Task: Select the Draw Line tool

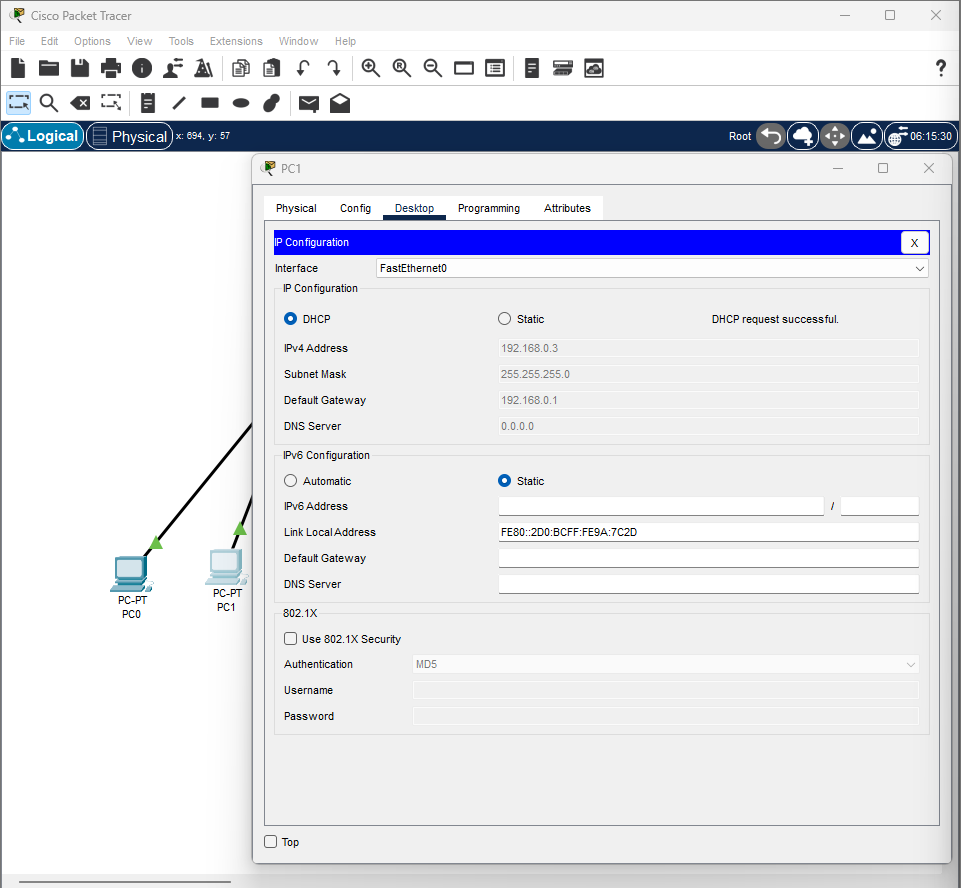Action: click(x=179, y=102)
